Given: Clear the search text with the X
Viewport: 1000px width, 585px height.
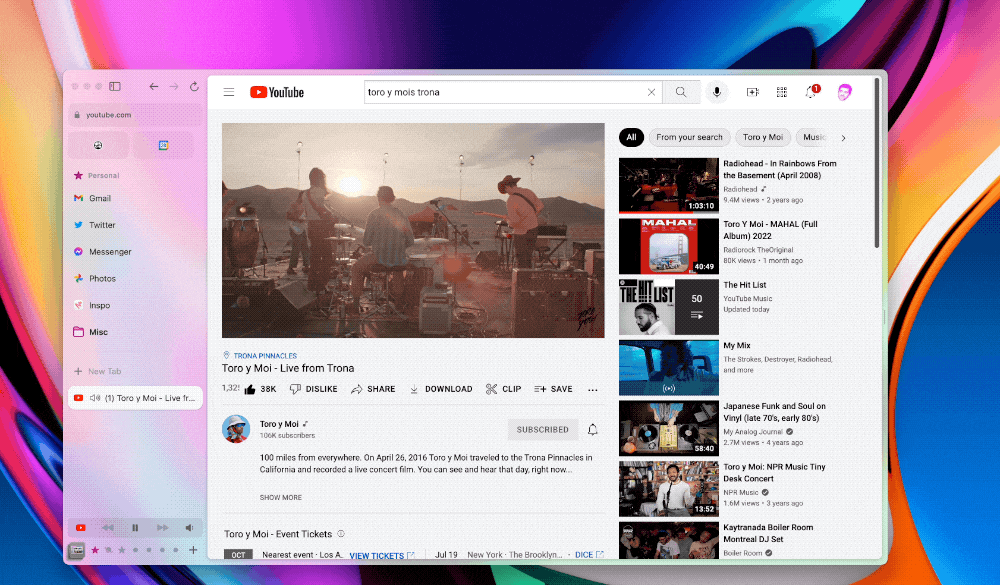Looking at the screenshot, I should point(651,93).
